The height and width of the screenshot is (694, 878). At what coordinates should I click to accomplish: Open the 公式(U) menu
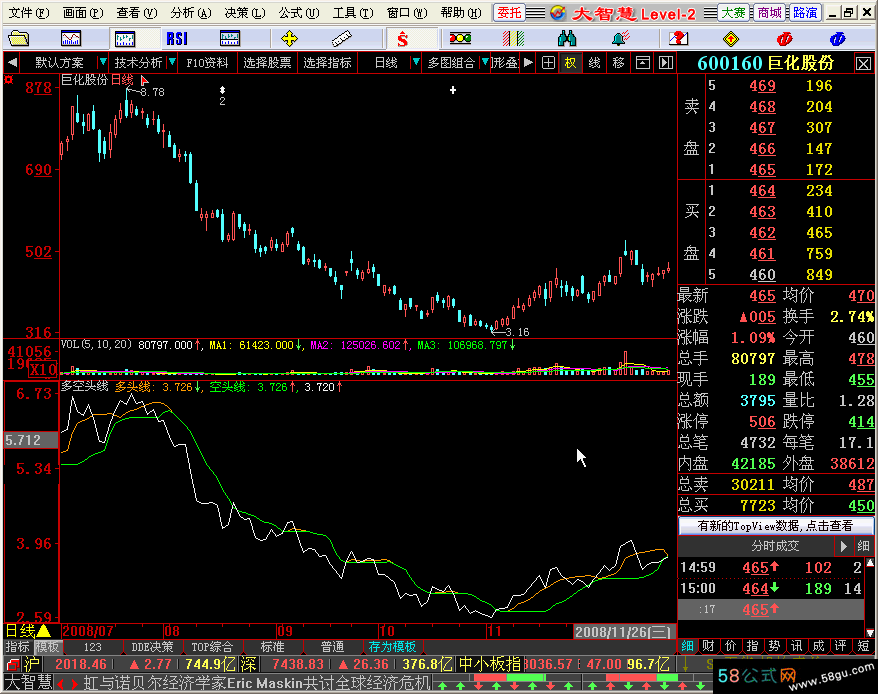tap(299, 12)
